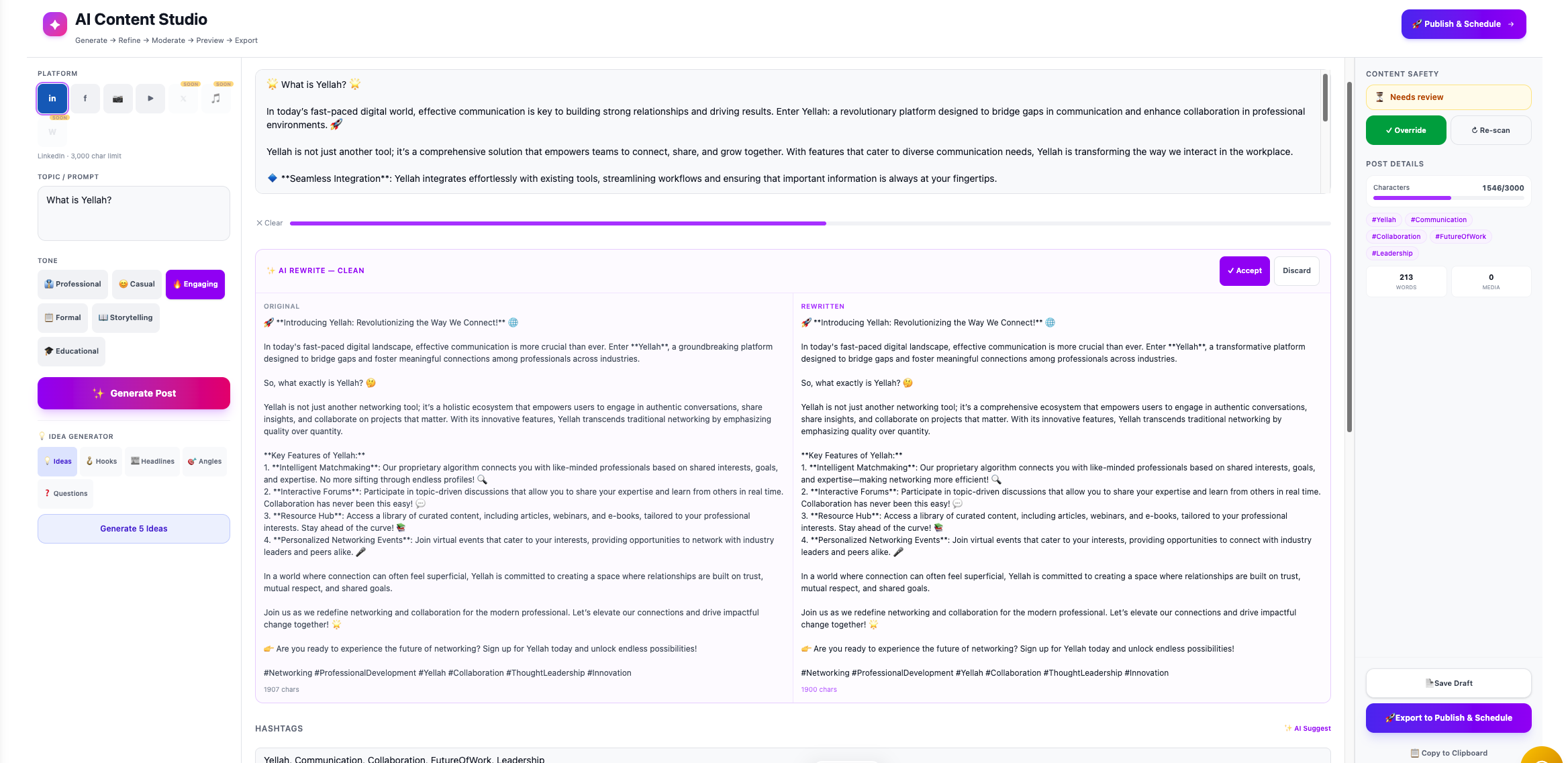Image resolution: width=1568 pixels, height=763 pixels.
Task: Click the X platform icon marked SOON
Action: (183, 98)
